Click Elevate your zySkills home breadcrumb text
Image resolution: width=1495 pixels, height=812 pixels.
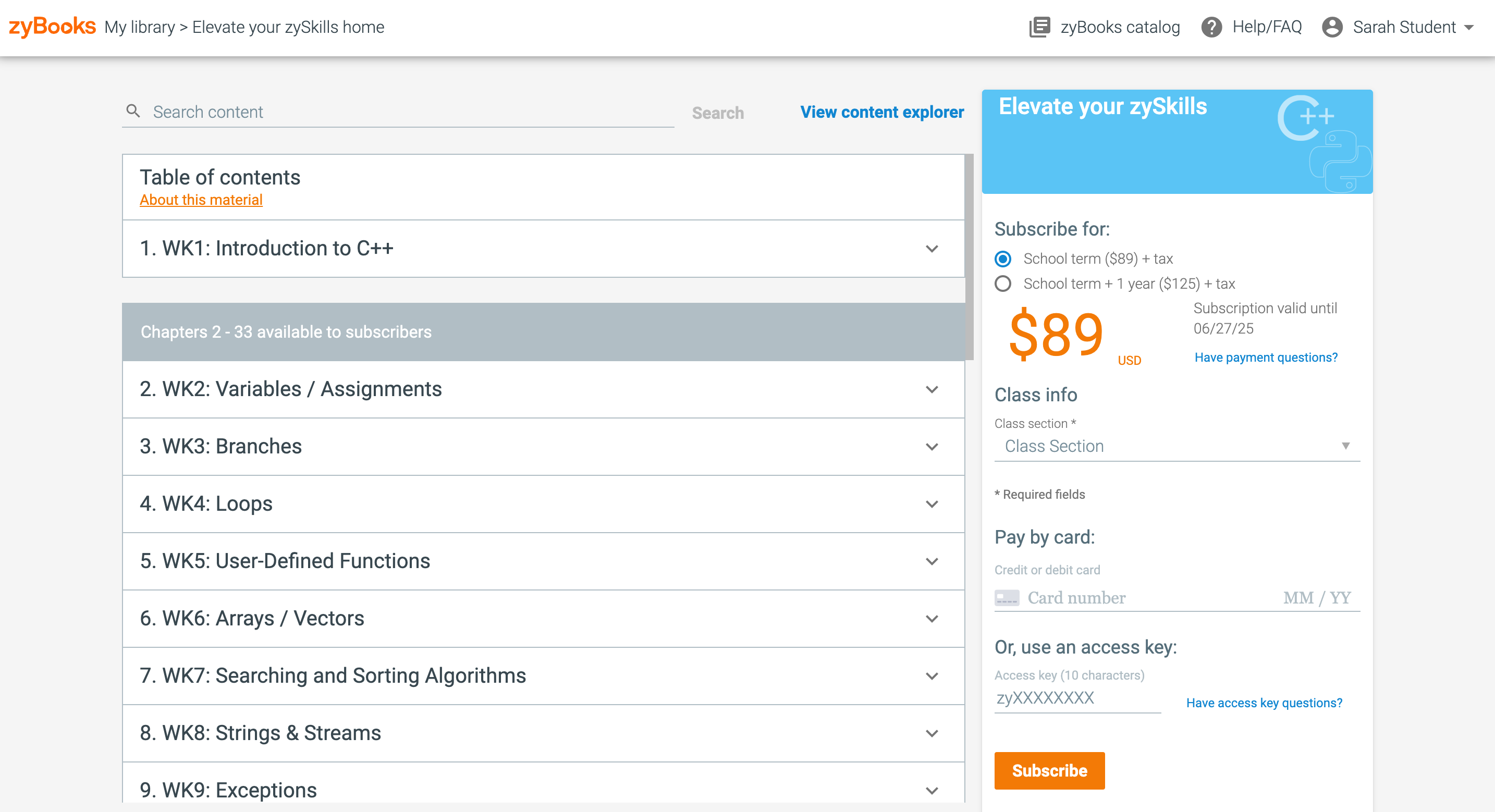(x=288, y=27)
